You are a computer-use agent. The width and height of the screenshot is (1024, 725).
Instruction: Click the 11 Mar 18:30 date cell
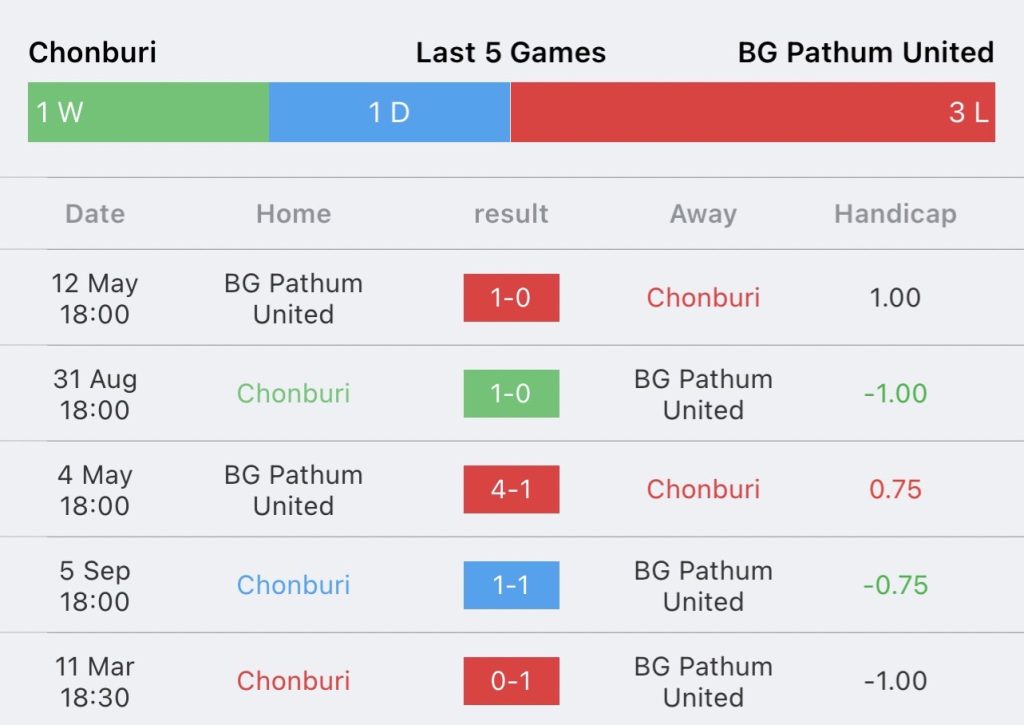pos(95,682)
